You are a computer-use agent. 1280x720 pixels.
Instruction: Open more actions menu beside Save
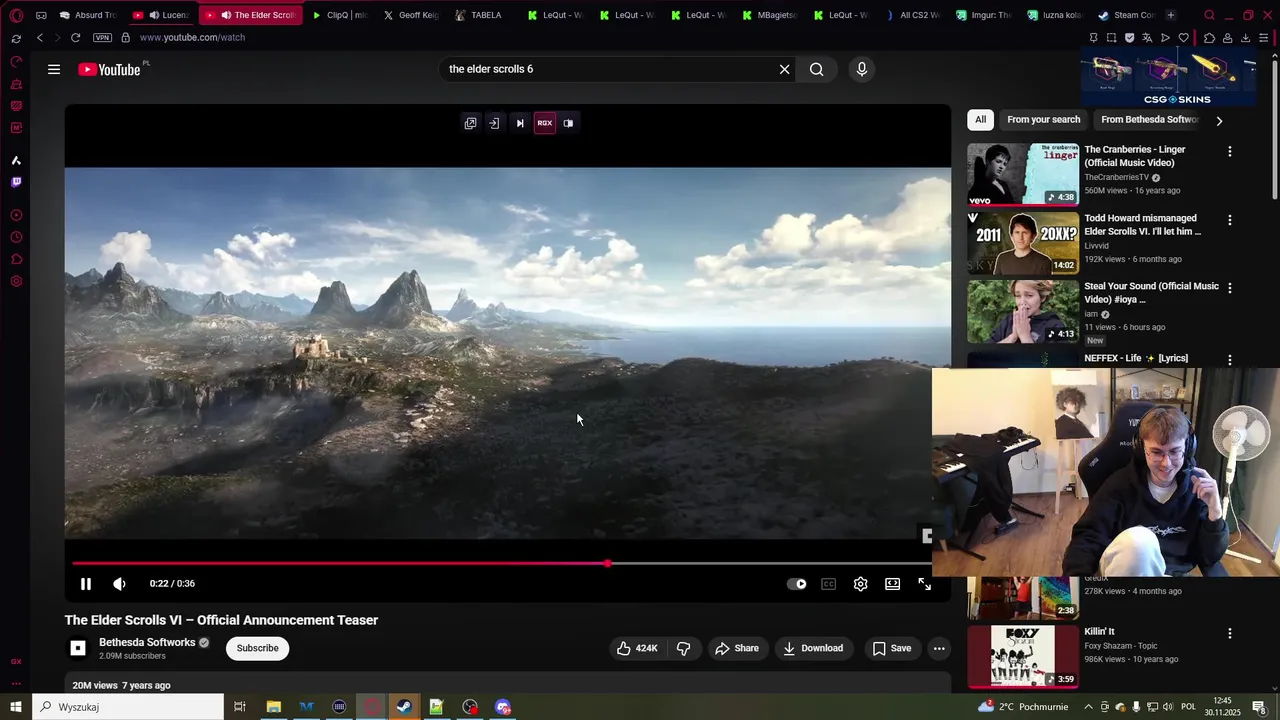pyautogui.click(x=939, y=648)
